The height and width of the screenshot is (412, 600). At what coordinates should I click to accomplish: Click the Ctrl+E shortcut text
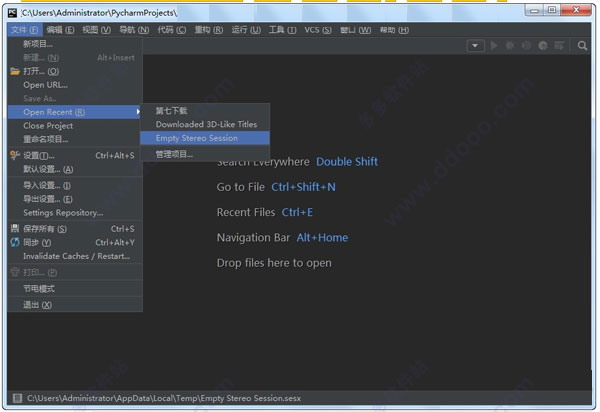click(297, 212)
